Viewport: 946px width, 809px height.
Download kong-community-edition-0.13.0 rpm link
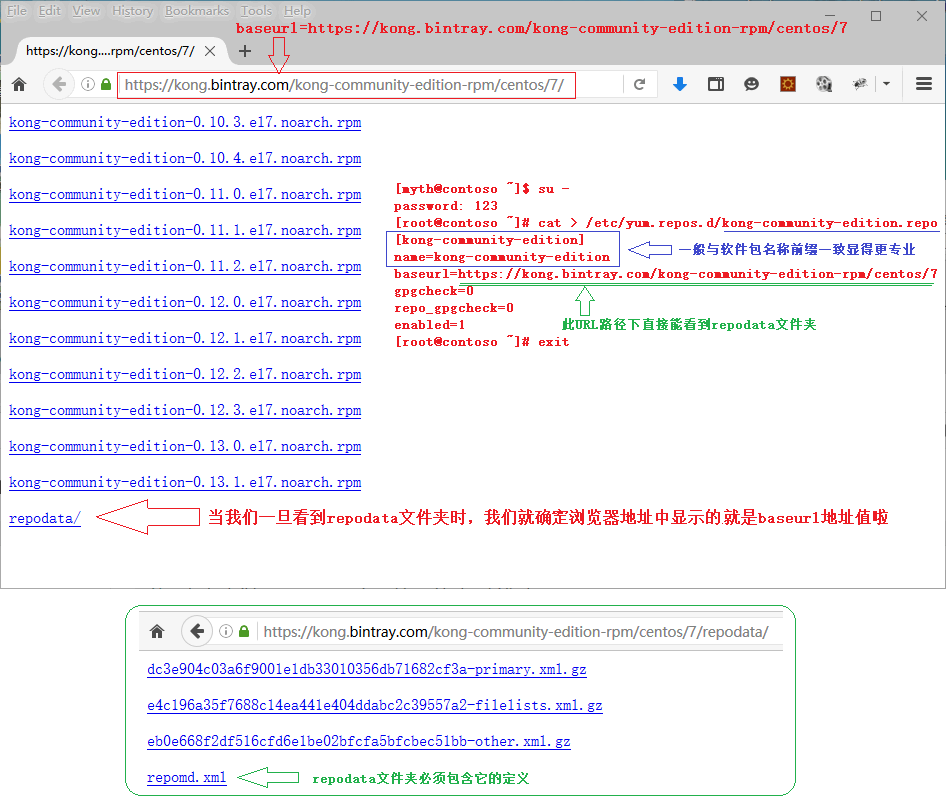185,446
